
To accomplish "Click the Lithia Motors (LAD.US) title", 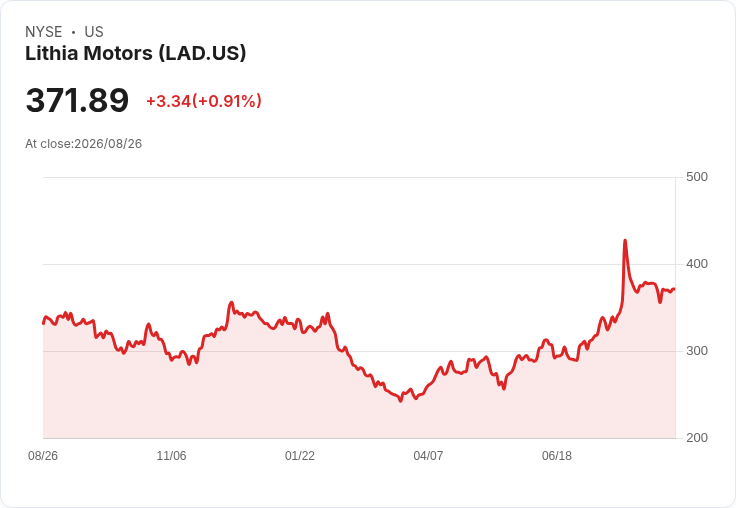I will pyautogui.click(x=135, y=53).
